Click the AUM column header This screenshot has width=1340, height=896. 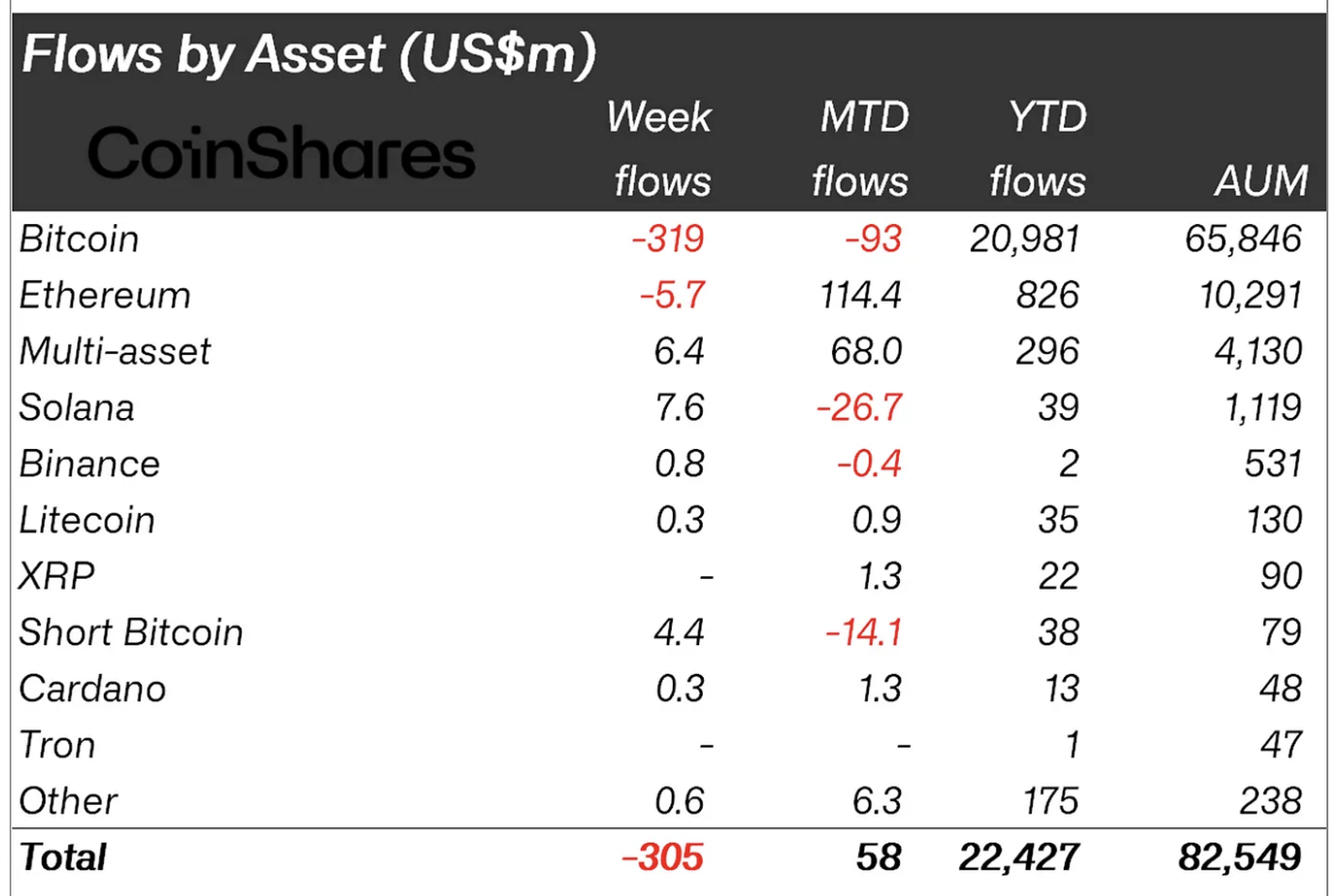click(1260, 180)
